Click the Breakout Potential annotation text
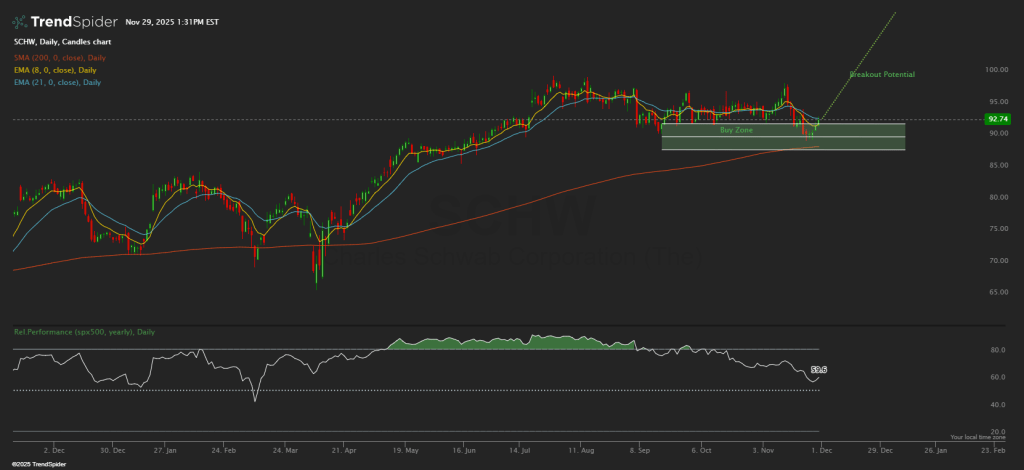The height and width of the screenshot is (470, 1024). pos(881,75)
